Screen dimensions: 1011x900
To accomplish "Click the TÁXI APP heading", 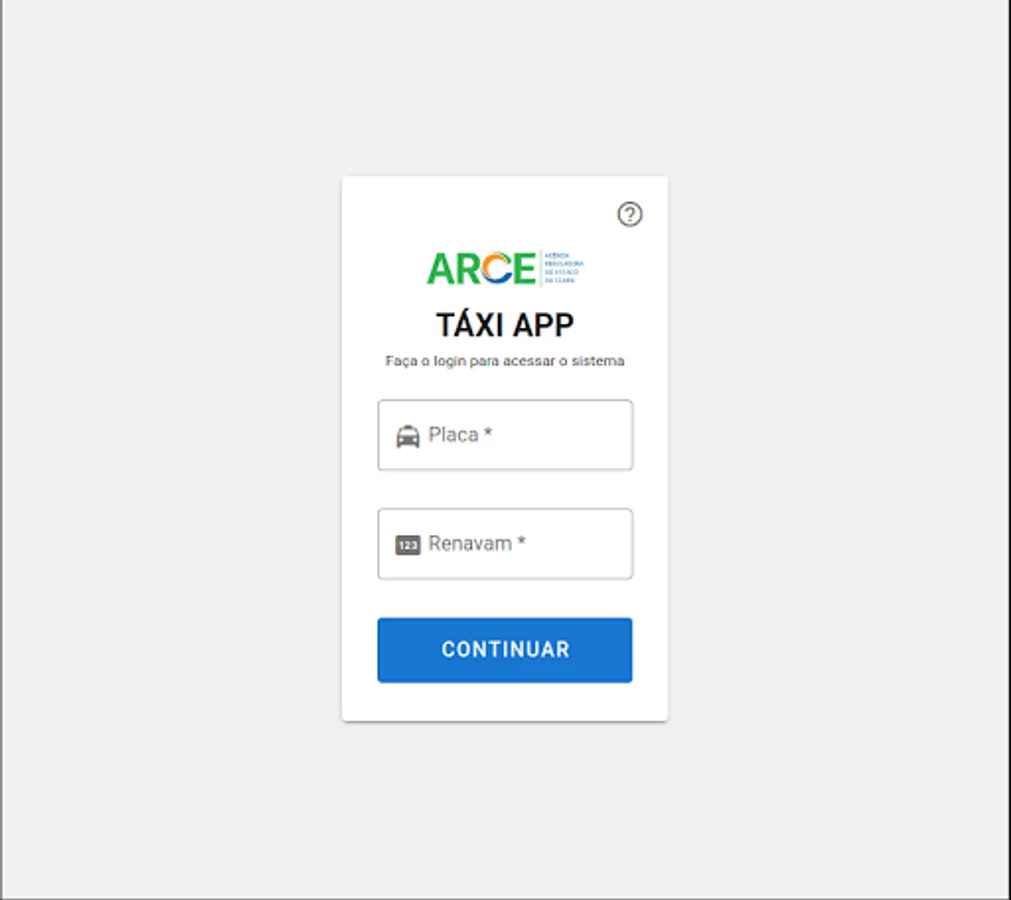I will coord(505,324).
